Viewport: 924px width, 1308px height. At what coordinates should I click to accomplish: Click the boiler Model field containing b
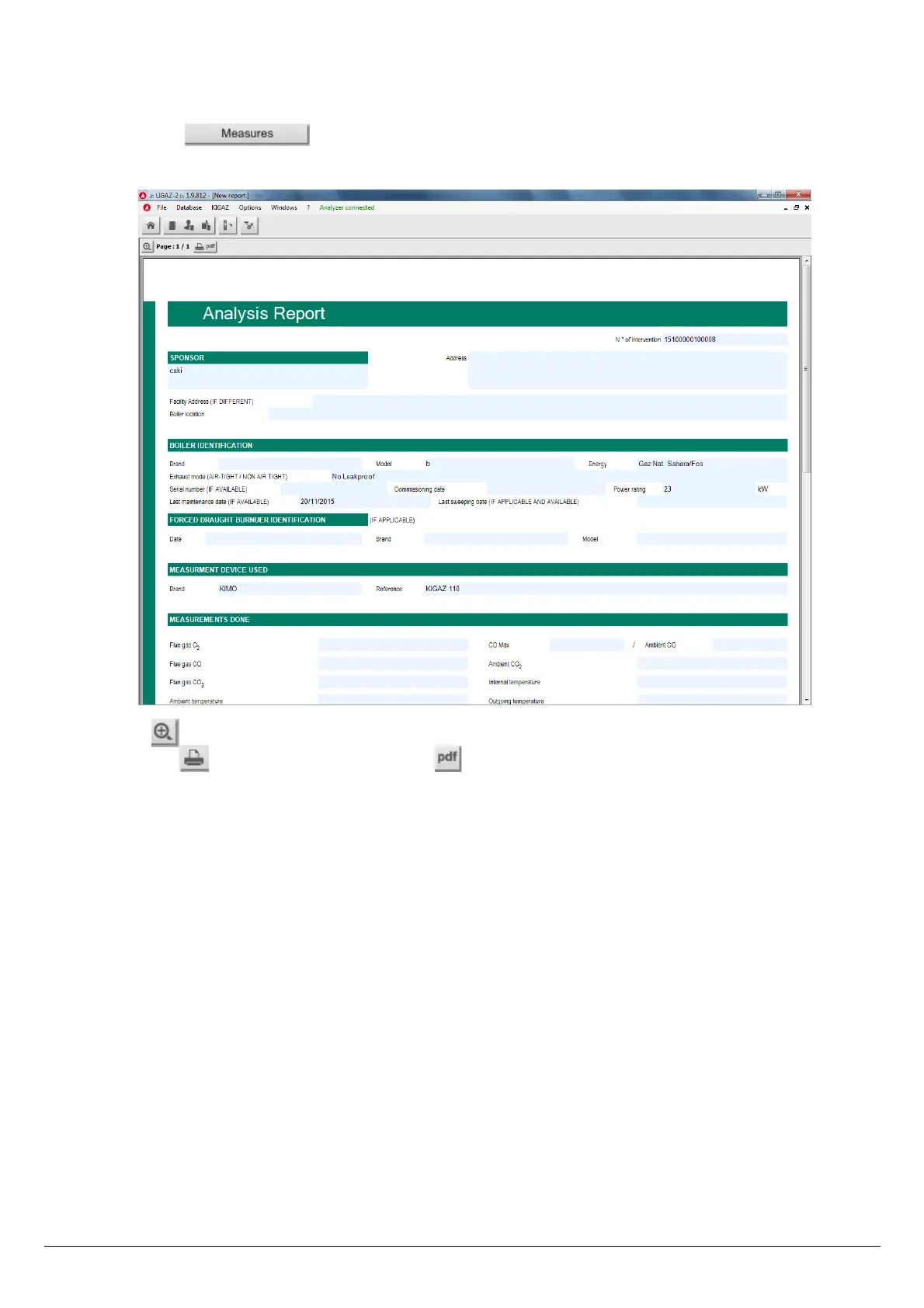click(498, 464)
